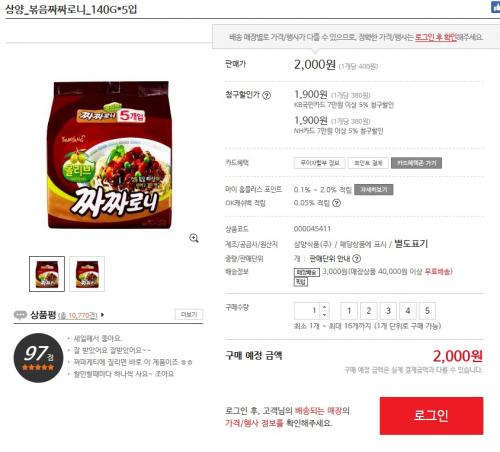Increase purchase quantity with the up arrow
Viewport: 500px width, 452px height.
pos(324,307)
